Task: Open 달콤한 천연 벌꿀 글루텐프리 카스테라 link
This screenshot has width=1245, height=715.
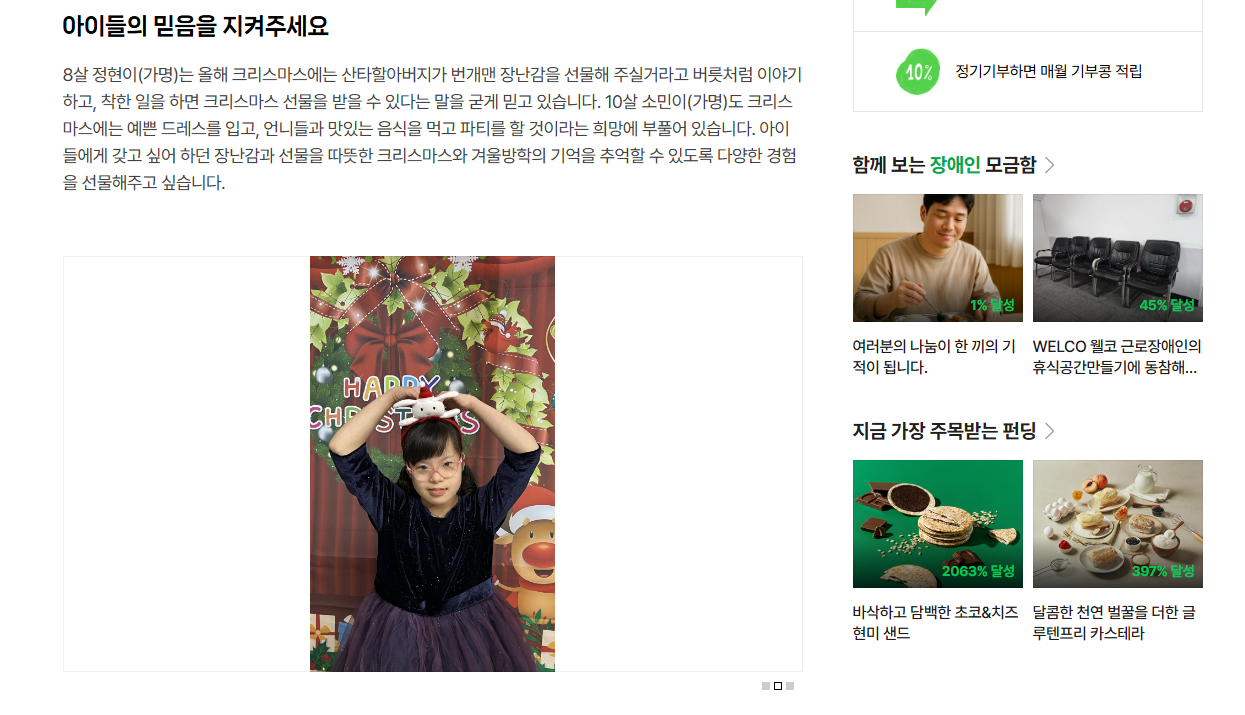Action: pos(1115,622)
